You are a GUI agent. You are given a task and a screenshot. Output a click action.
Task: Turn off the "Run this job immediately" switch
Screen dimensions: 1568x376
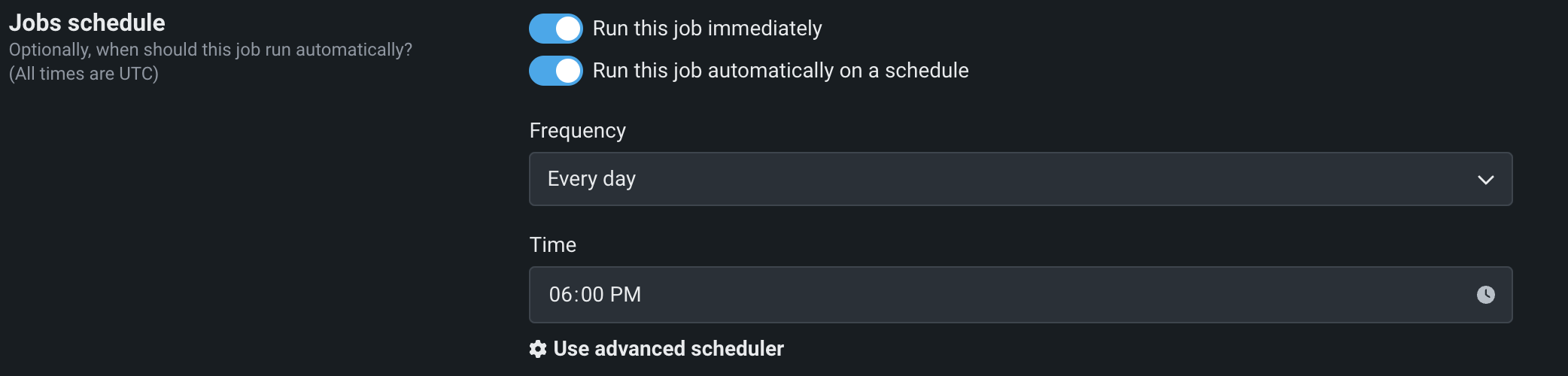pos(555,29)
